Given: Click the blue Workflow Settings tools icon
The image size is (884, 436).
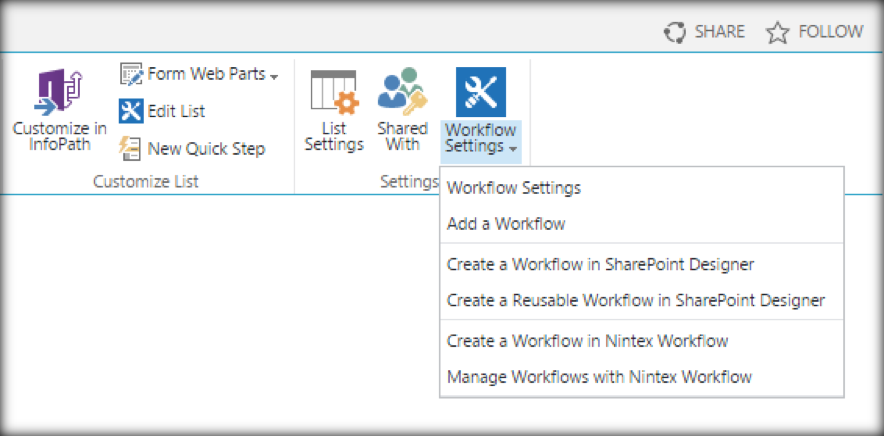Looking at the screenshot, I should 480,93.
